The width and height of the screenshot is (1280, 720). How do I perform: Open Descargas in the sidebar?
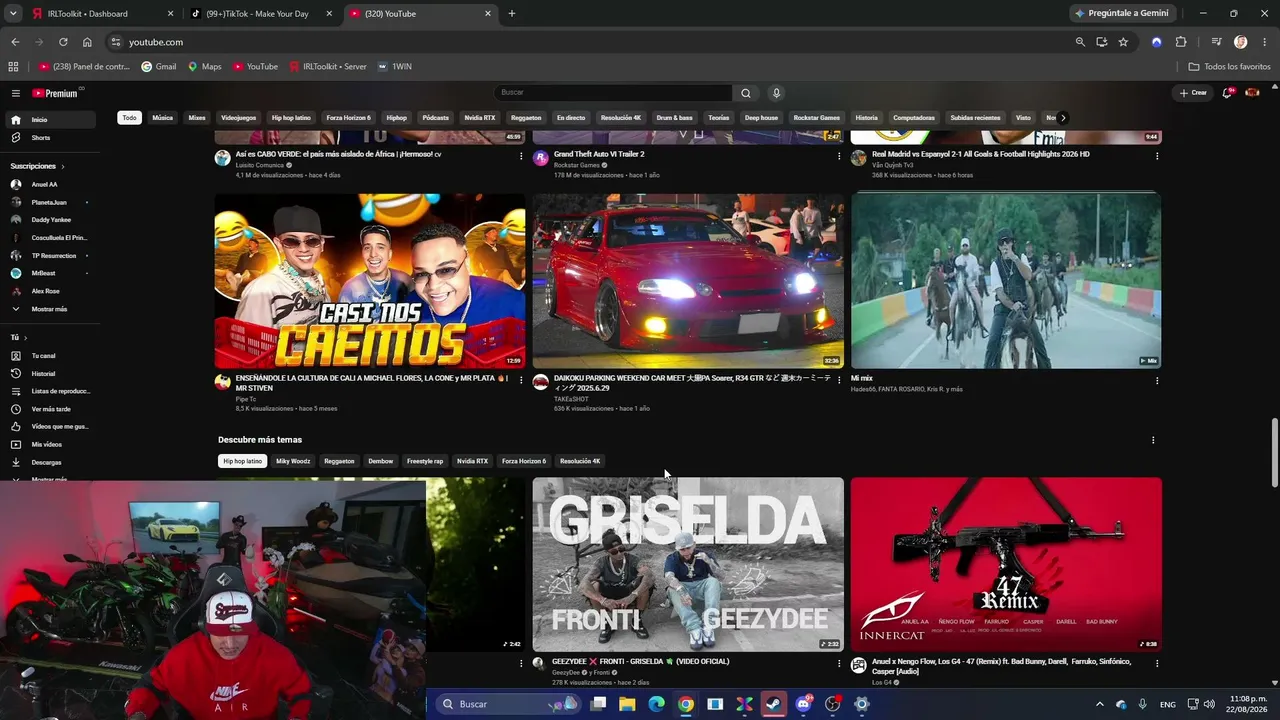52,462
